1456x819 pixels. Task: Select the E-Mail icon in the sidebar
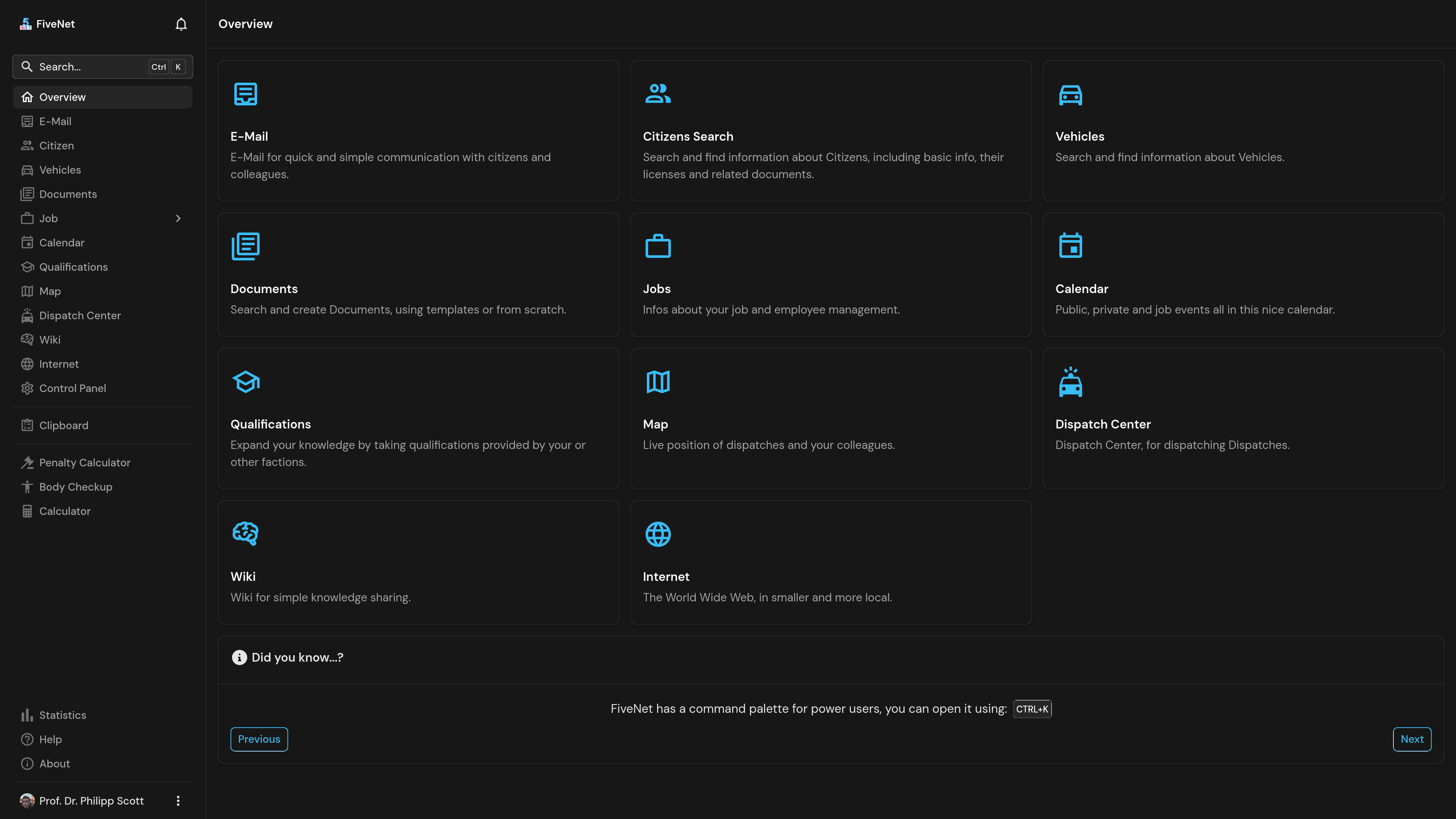[x=27, y=121]
